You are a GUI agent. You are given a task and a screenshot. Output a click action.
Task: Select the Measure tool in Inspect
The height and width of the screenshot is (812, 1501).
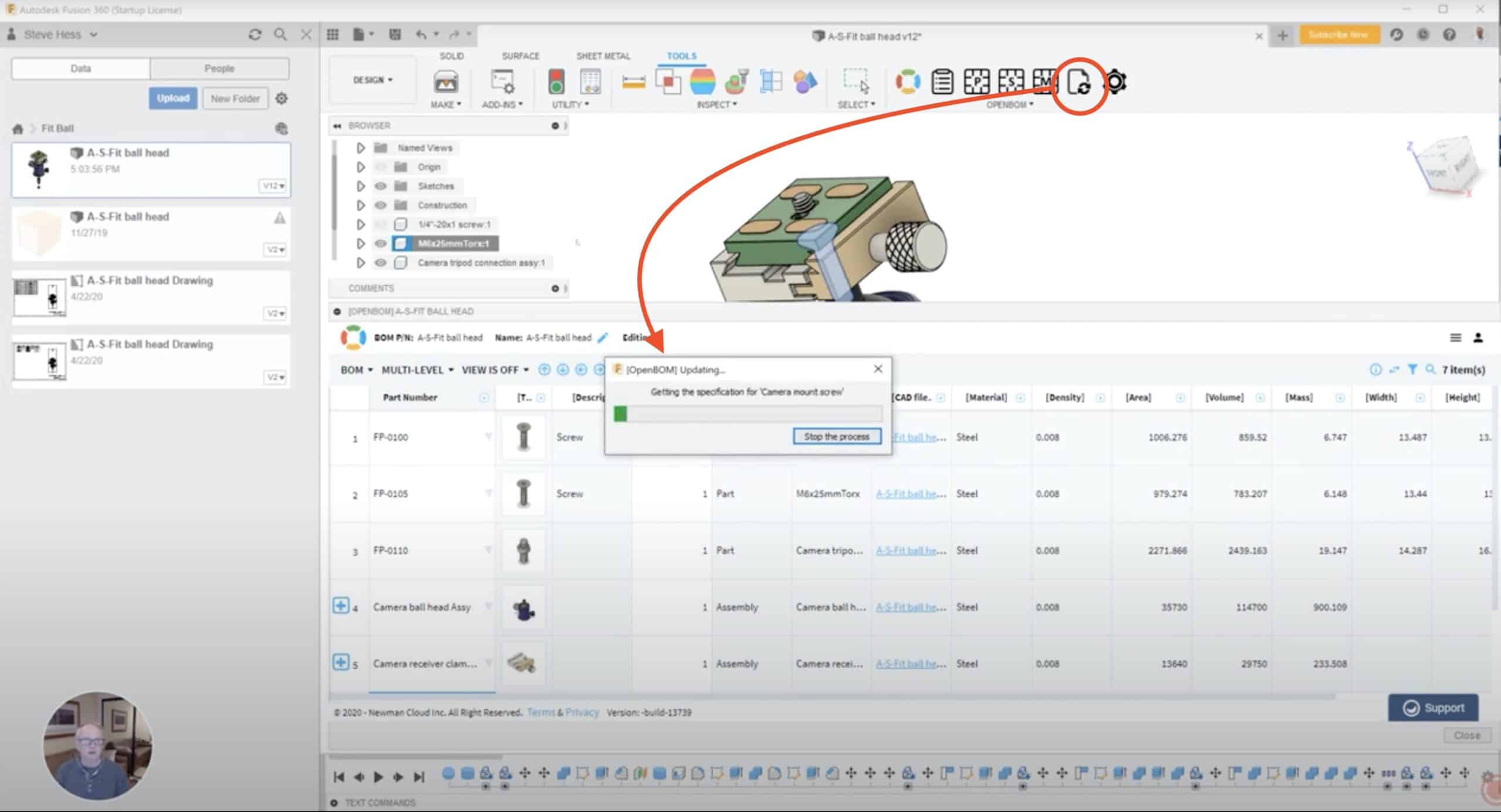(633, 82)
